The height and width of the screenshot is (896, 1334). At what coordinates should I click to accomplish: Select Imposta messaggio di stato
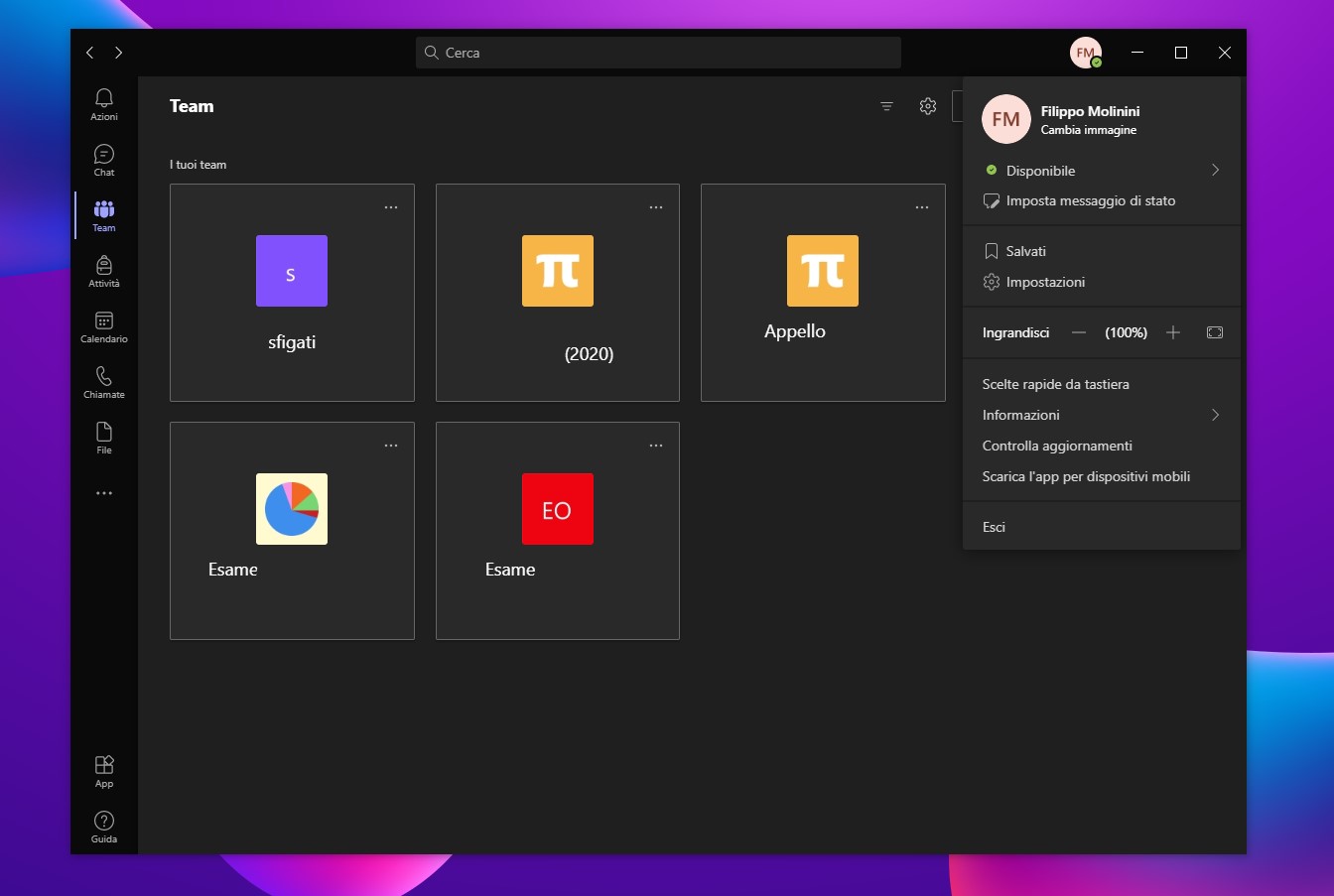[1102, 200]
